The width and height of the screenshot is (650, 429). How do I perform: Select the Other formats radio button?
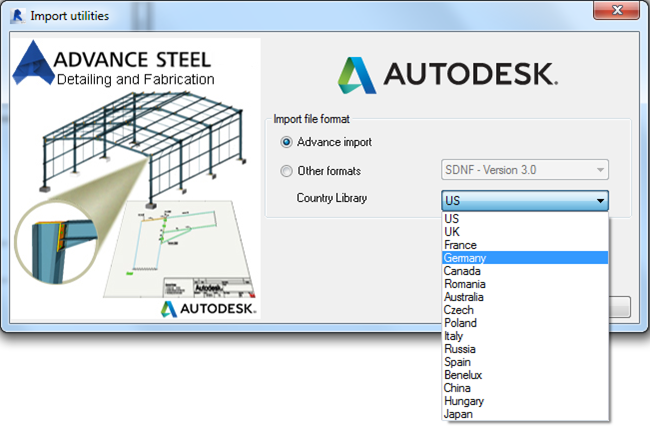coord(286,171)
